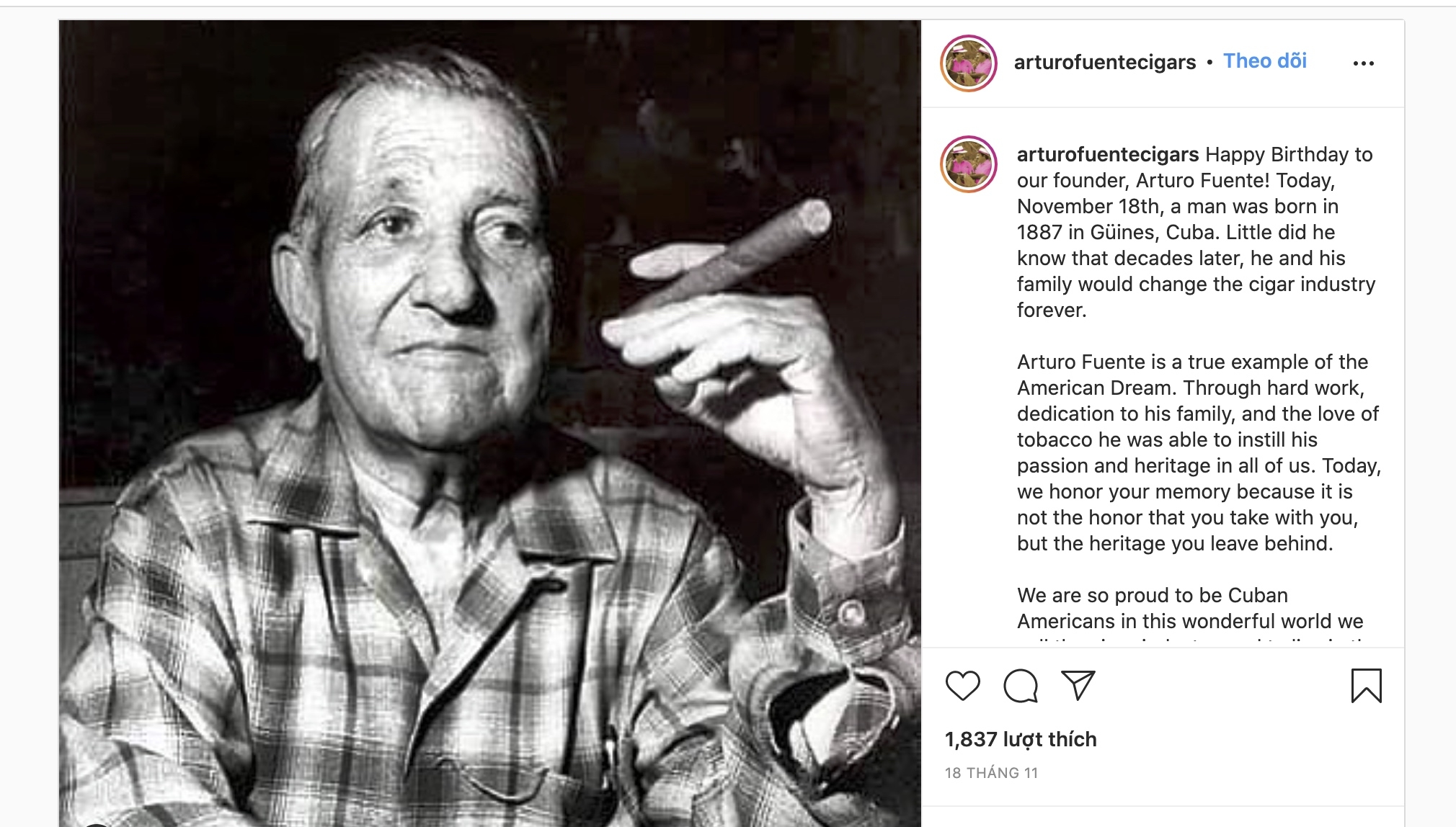Follow the account via "Theo dõi"
The image size is (1456, 827).
coord(1265,61)
